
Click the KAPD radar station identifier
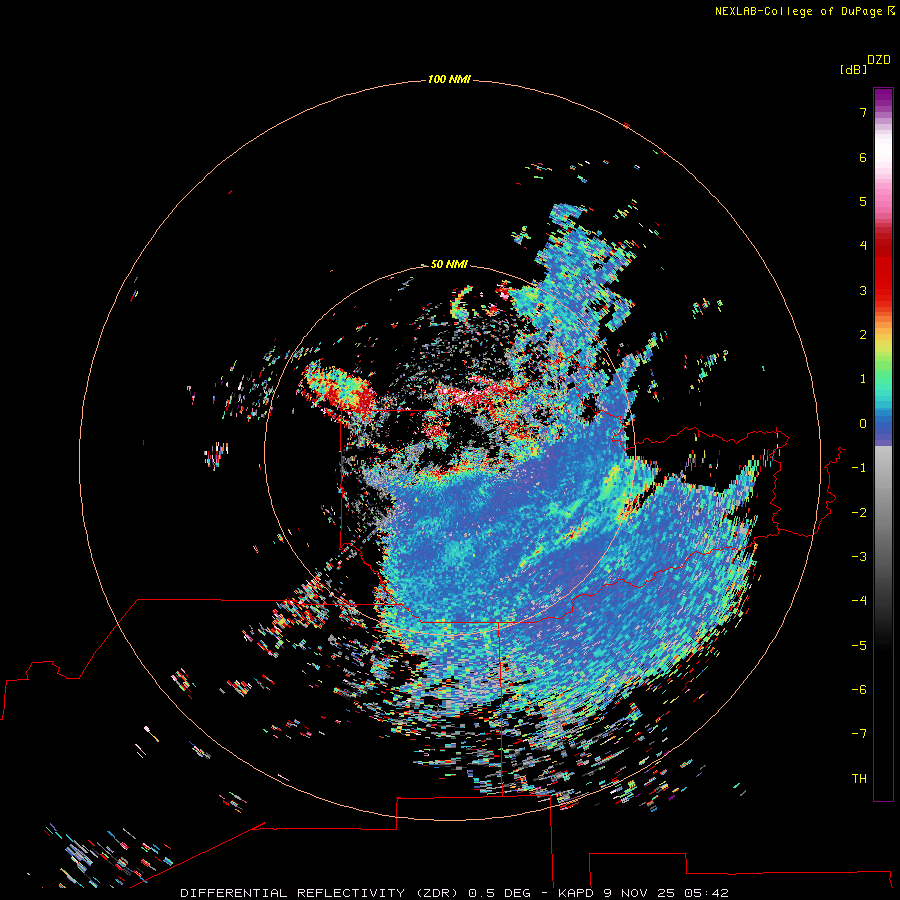coord(578,893)
